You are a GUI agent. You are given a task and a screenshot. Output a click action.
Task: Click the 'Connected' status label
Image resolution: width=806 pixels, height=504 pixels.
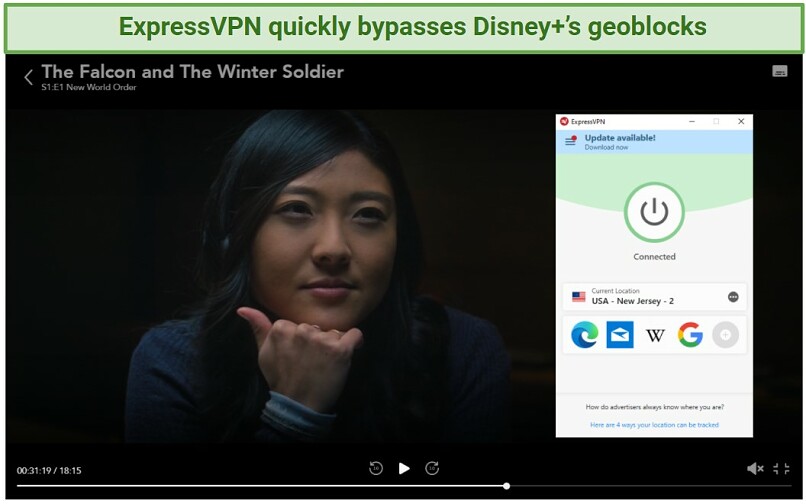[654, 257]
